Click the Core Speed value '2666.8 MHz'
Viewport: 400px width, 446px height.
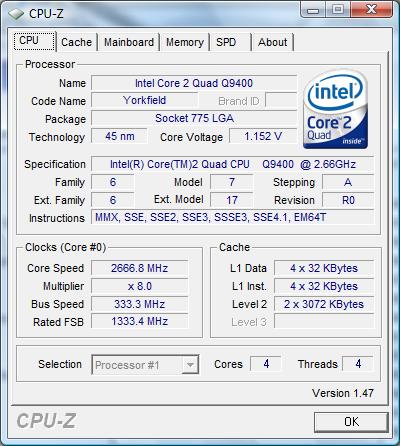click(139, 268)
